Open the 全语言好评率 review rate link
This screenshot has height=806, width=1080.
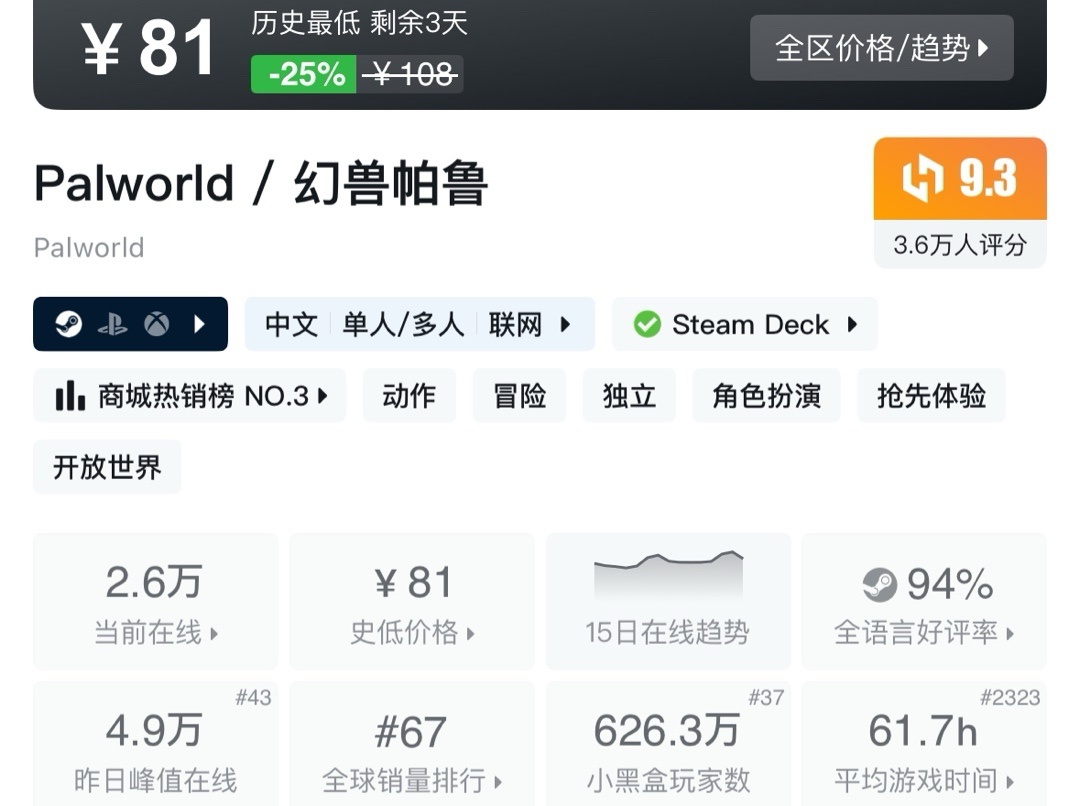(x=924, y=632)
